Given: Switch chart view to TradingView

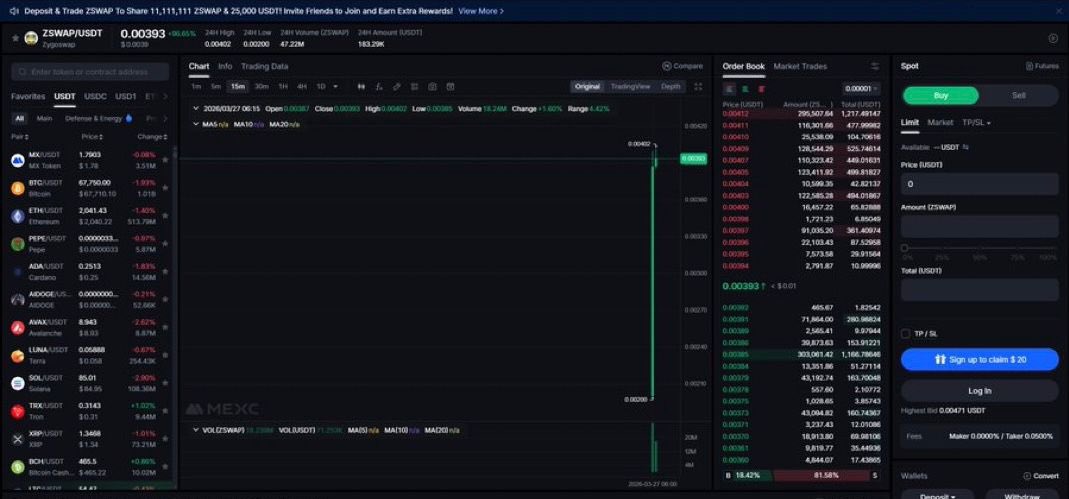Looking at the screenshot, I should click(630, 87).
